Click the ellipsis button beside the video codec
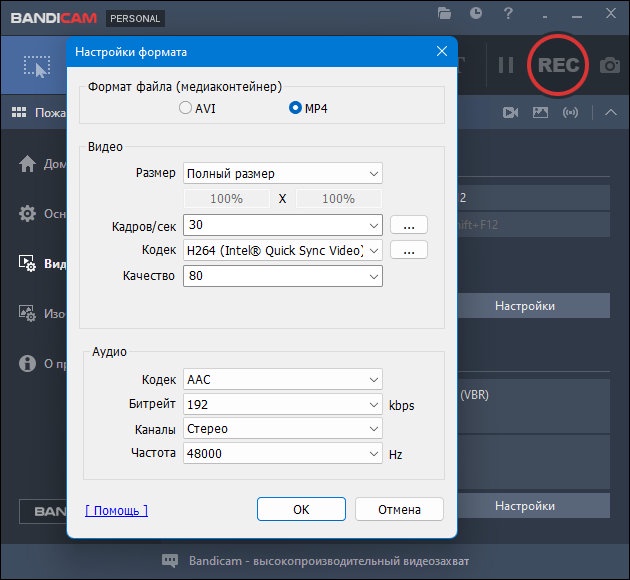Viewport: 630px width, 580px height. click(409, 250)
